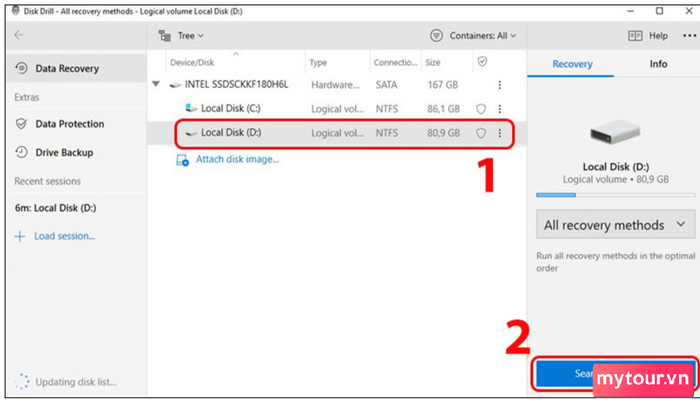
Task: Minimize the Disk Drill window
Action: click(x=630, y=11)
